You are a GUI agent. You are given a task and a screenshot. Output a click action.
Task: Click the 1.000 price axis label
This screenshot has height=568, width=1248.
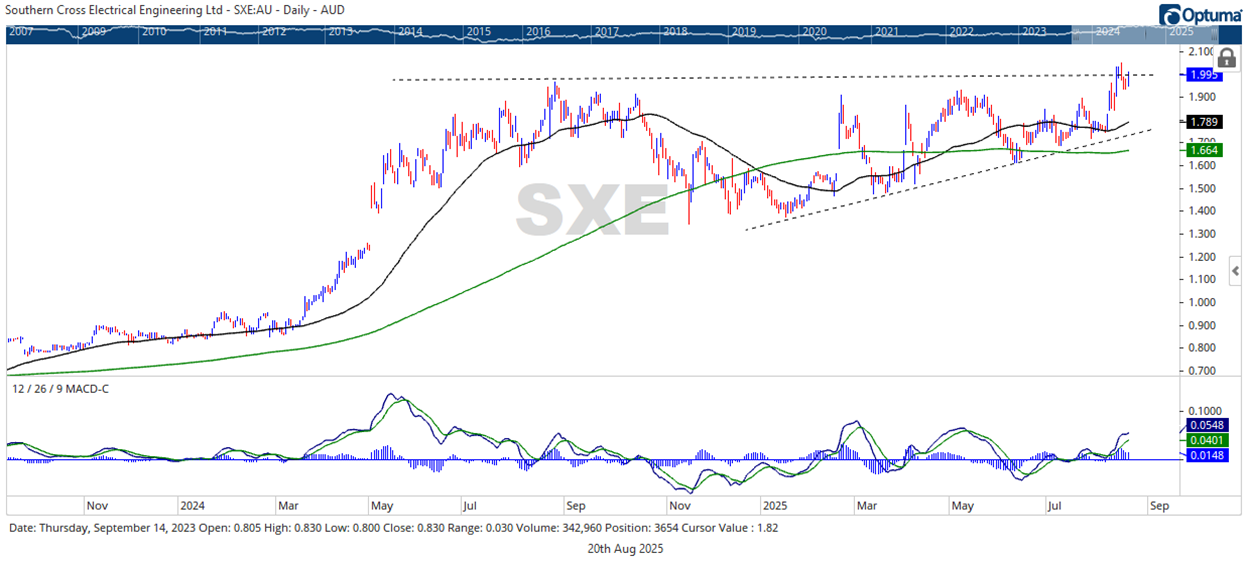click(1203, 303)
